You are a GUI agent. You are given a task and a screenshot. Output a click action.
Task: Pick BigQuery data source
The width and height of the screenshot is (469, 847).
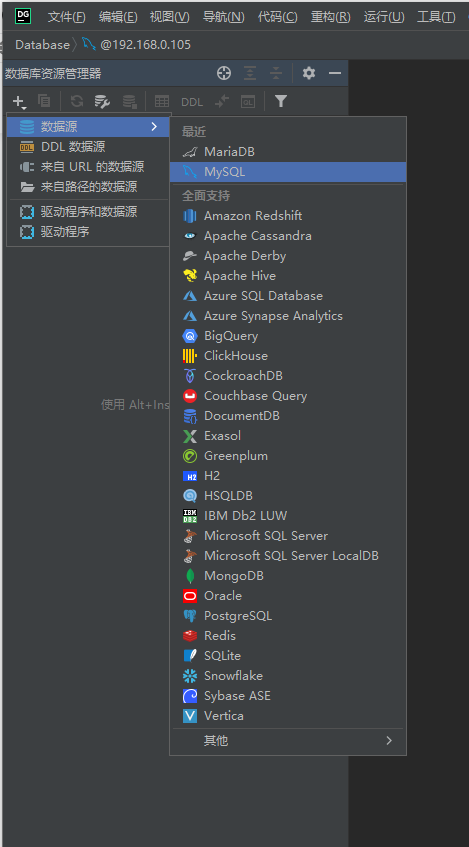pyautogui.click(x=288, y=335)
